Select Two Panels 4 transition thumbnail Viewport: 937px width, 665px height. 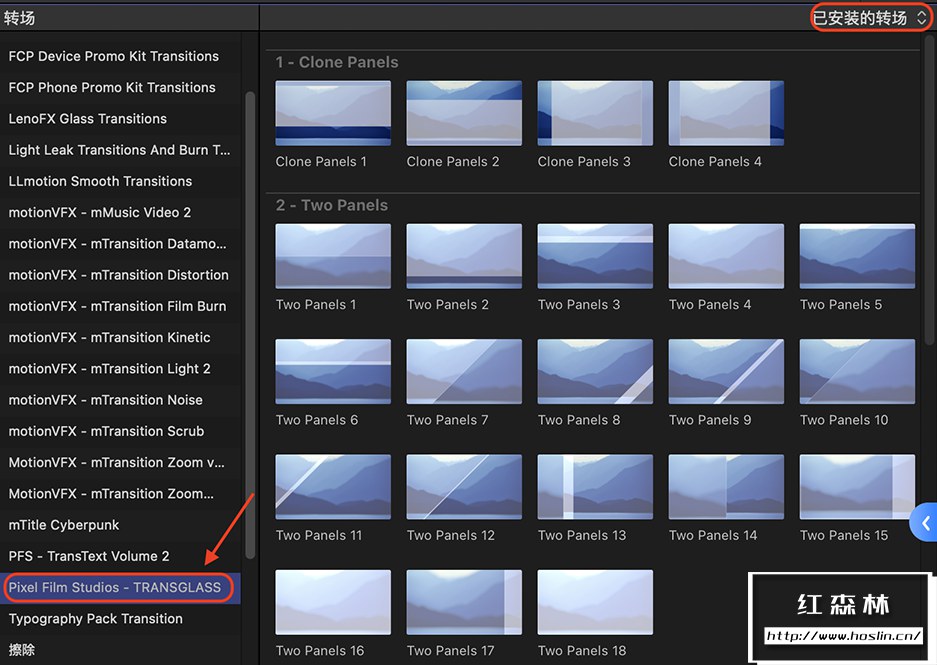726,256
